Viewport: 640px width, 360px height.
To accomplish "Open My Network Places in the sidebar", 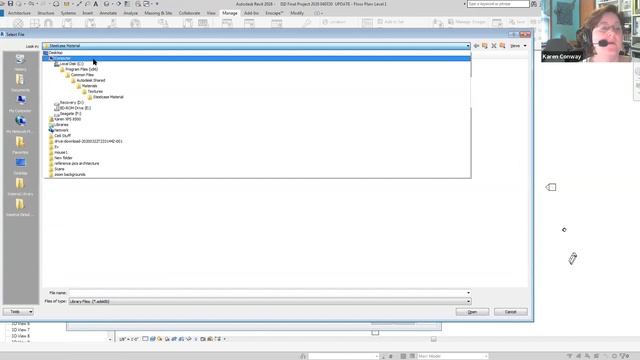I will point(20,124).
